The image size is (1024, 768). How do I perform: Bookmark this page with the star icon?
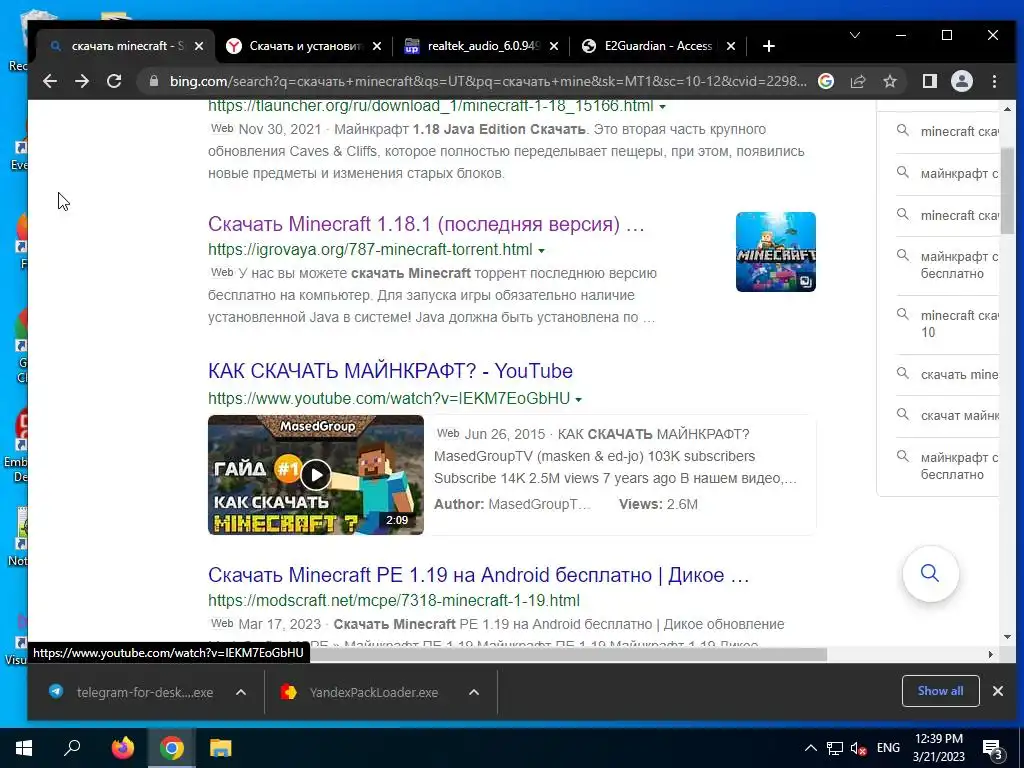[x=889, y=81]
